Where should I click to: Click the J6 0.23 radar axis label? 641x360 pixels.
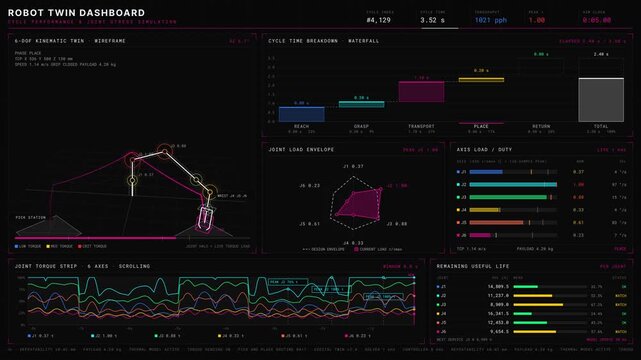309,186
